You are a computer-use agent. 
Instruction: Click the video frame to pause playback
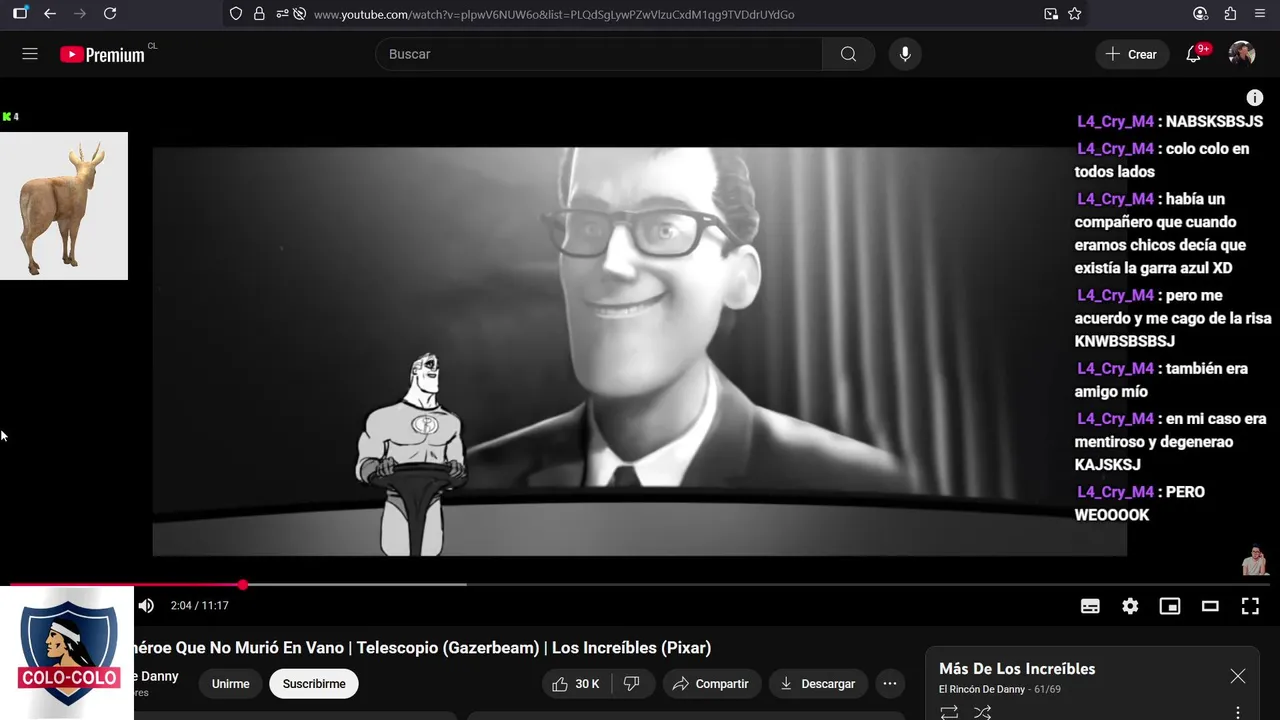(x=640, y=350)
